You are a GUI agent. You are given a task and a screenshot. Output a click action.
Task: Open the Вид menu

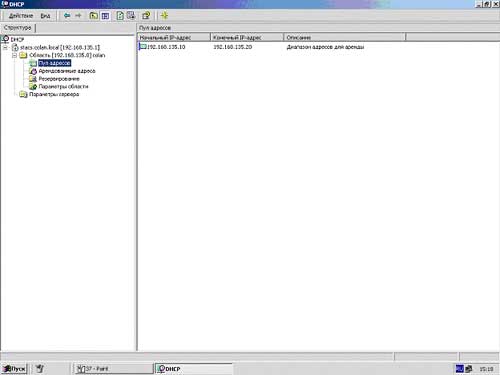click(45, 16)
